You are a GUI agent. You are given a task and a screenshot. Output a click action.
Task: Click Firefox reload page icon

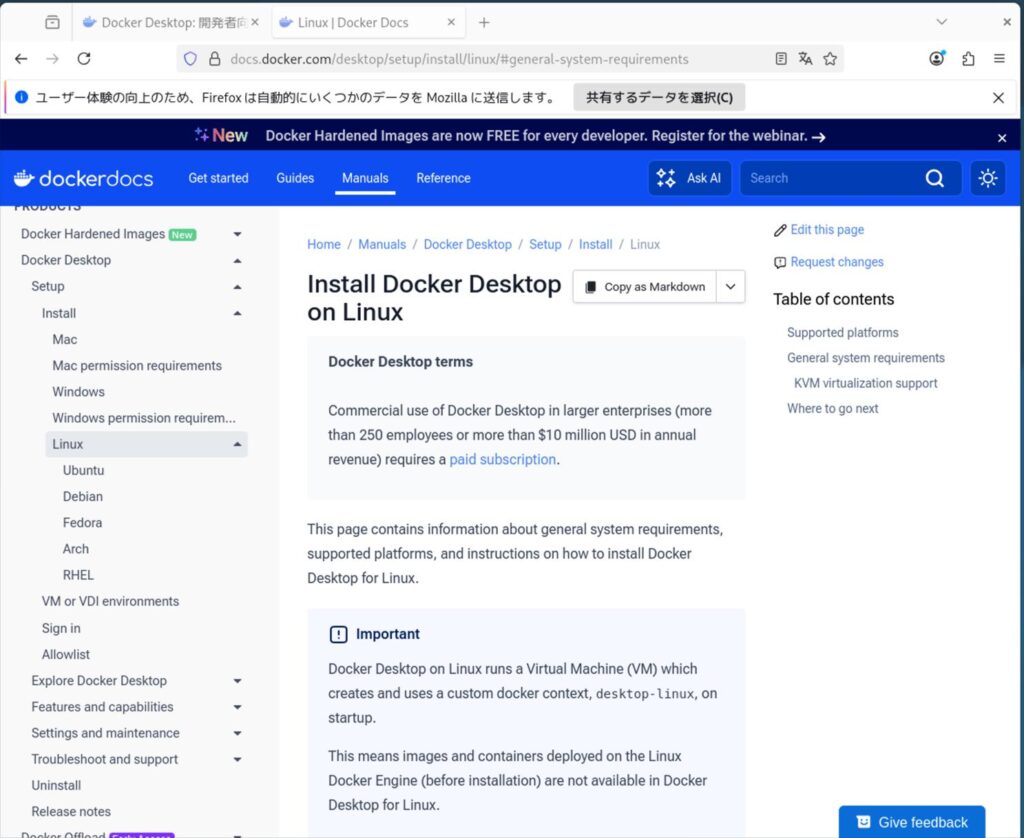pos(84,59)
